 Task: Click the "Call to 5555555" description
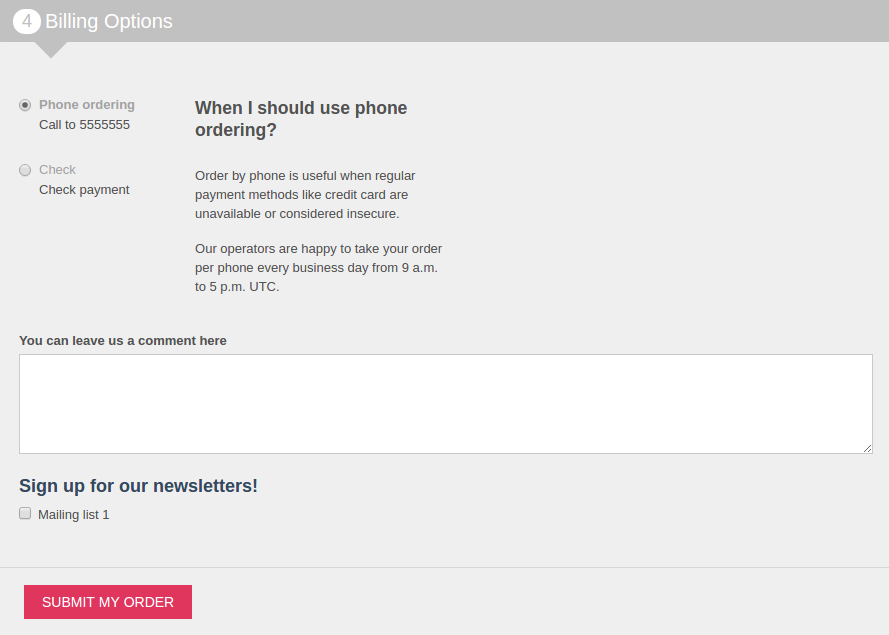coord(84,125)
